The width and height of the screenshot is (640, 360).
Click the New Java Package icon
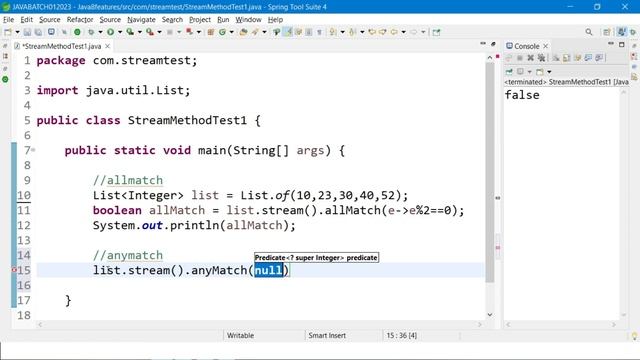click(211, 32)
